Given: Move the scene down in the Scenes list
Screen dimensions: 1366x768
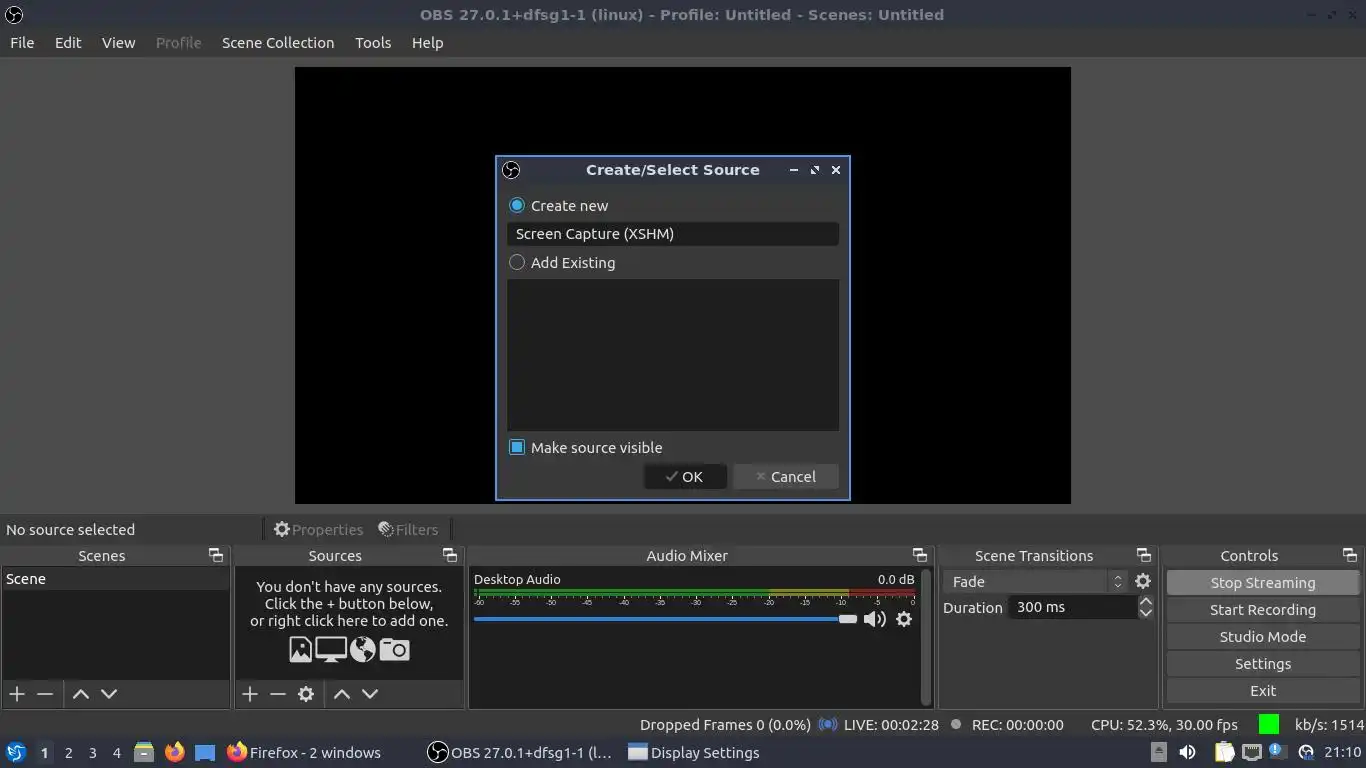Looking at the screenshot, I should pyautogui.click(x=109, y=694).
